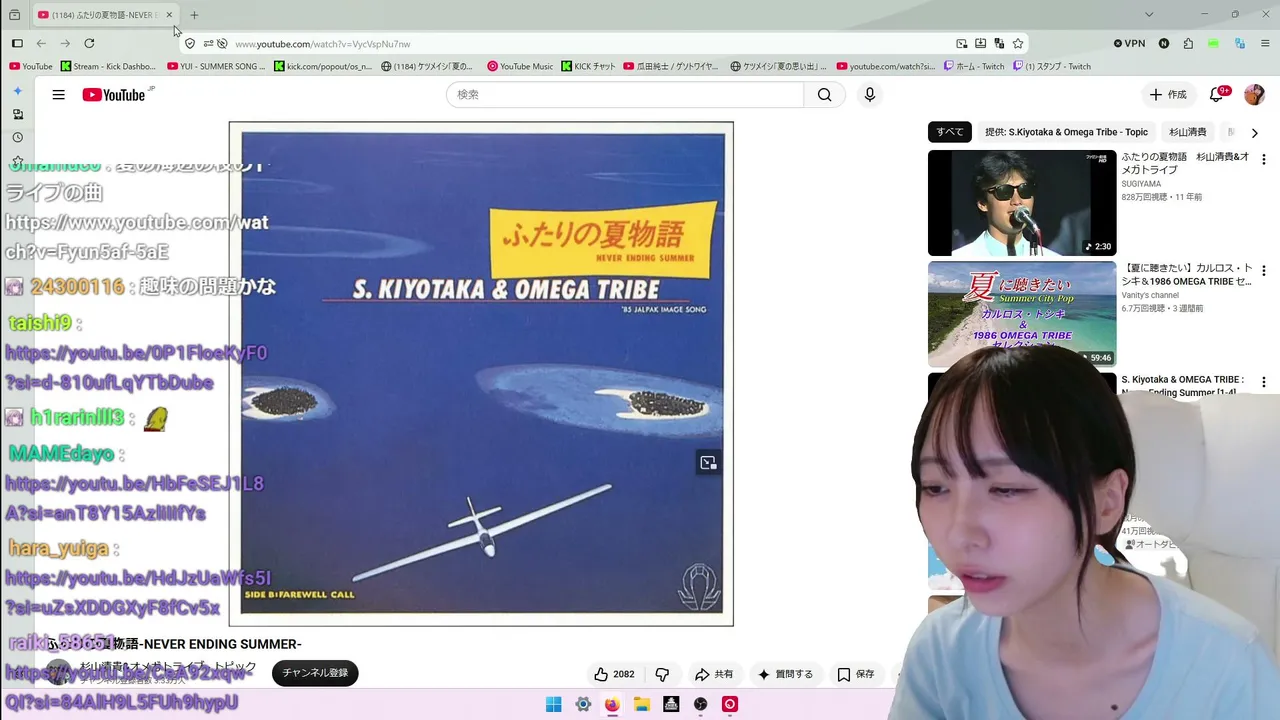Open the sidebar AI sparkle icon

[17, 91]
